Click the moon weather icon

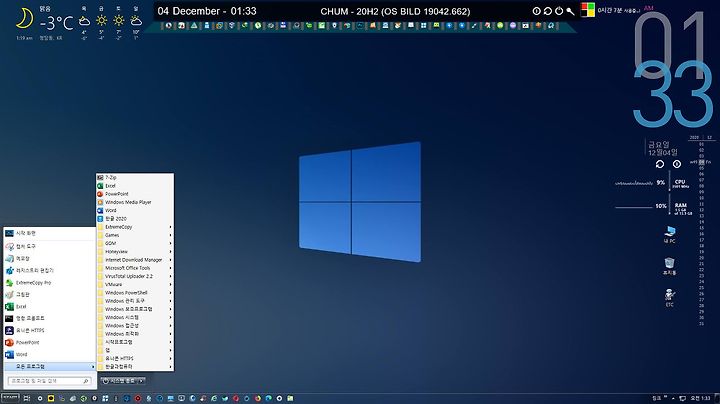[x=24, y=19]
